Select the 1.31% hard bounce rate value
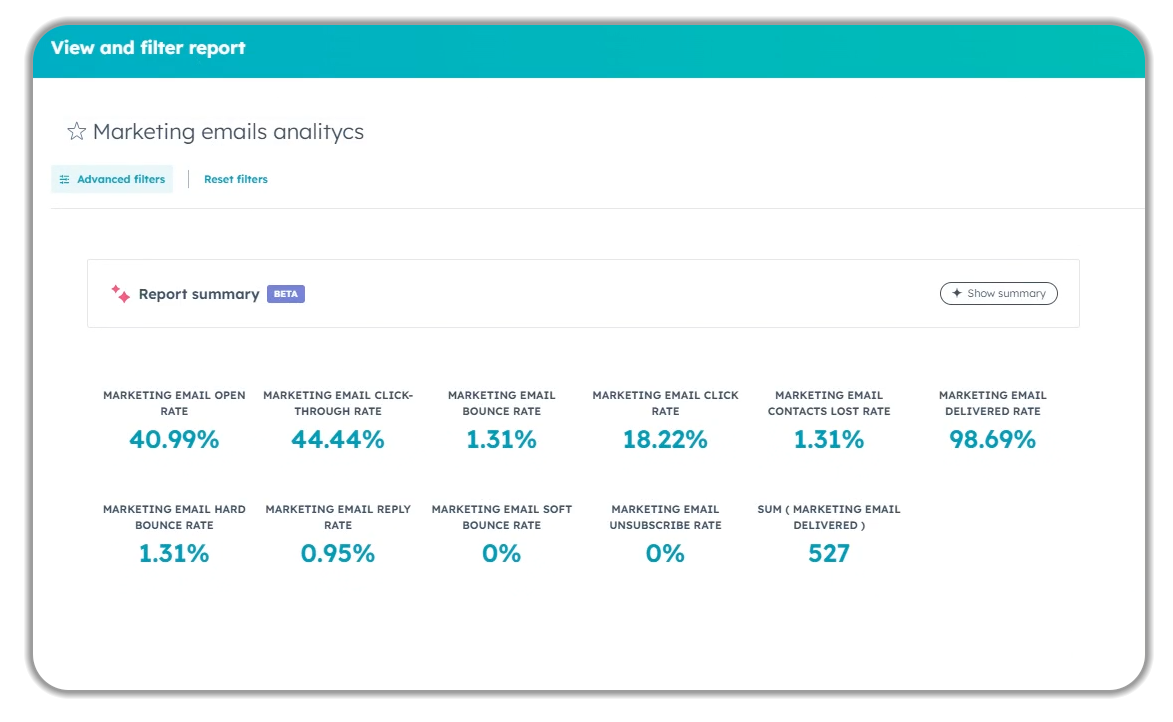The width and height of the screenshot is (1173, 722). point(174,554)
